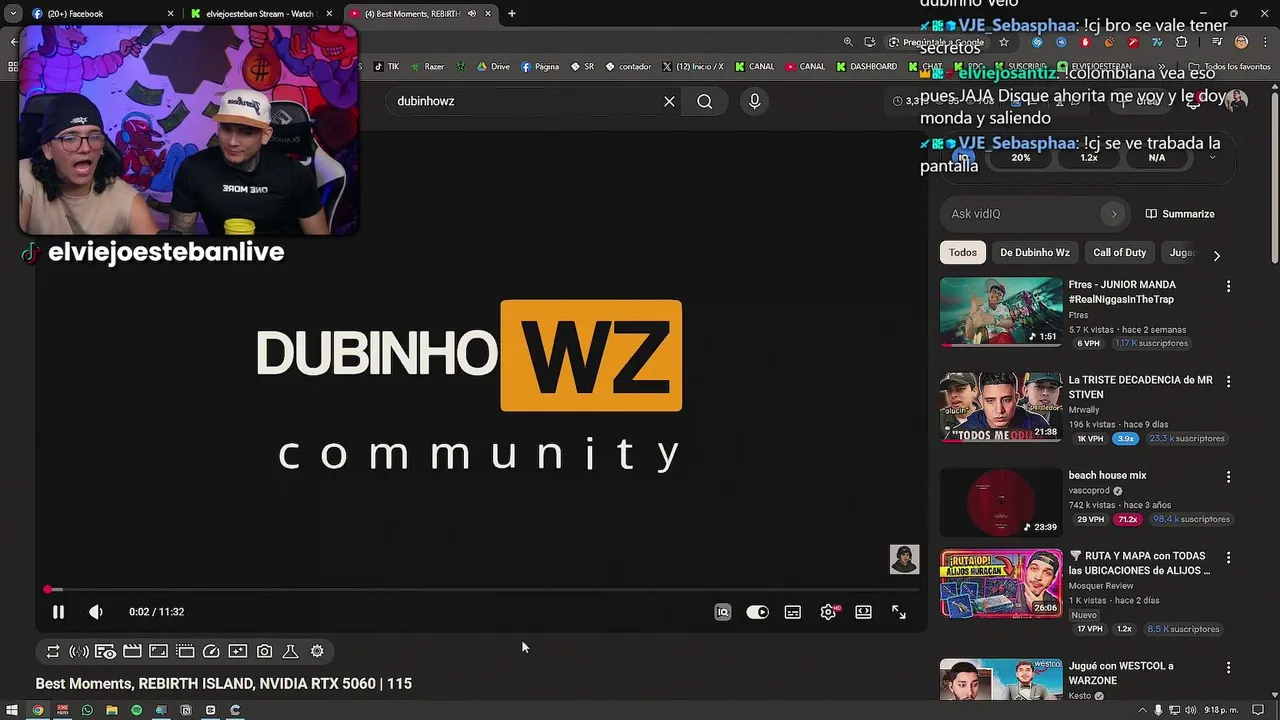Screen dimensions: 1280x720
Task: Select the De Dubinho Wz chip
Action: click(1035, 253)
